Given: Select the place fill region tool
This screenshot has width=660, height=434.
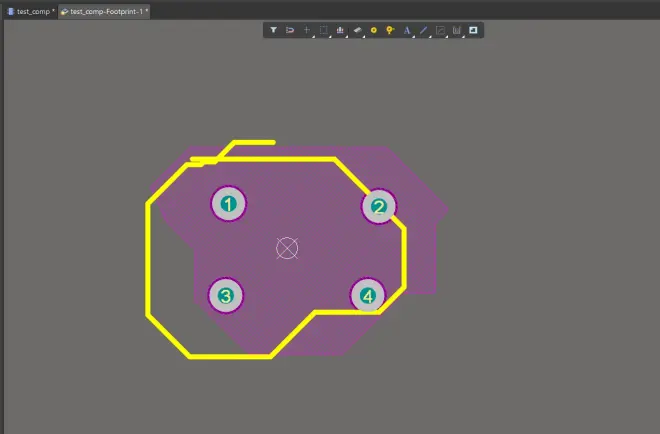Looking at the screenshot, I should pyautogui.click(x=473, y=30).
